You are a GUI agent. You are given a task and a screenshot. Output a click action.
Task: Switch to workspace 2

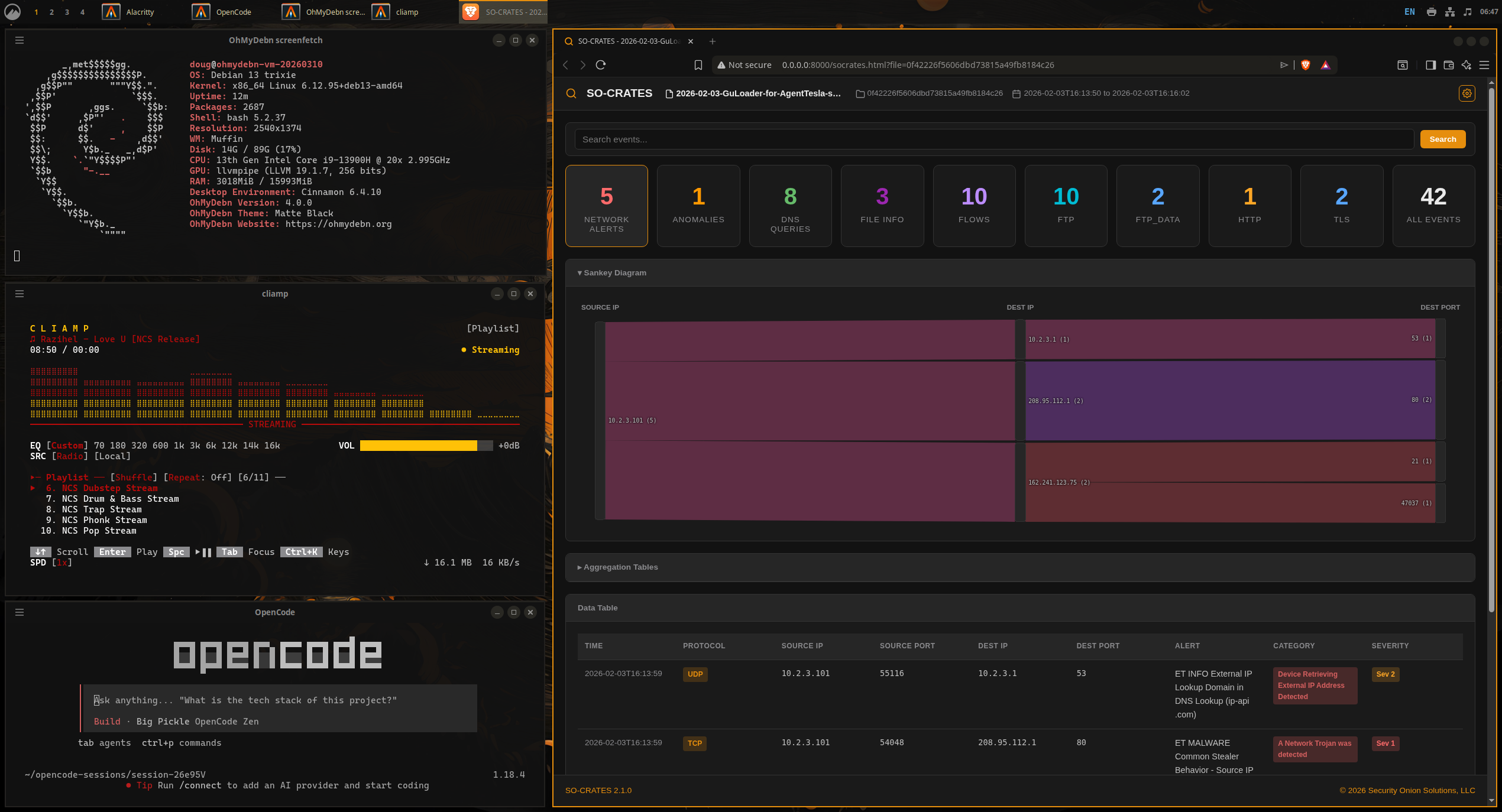(x=51, y=12)
